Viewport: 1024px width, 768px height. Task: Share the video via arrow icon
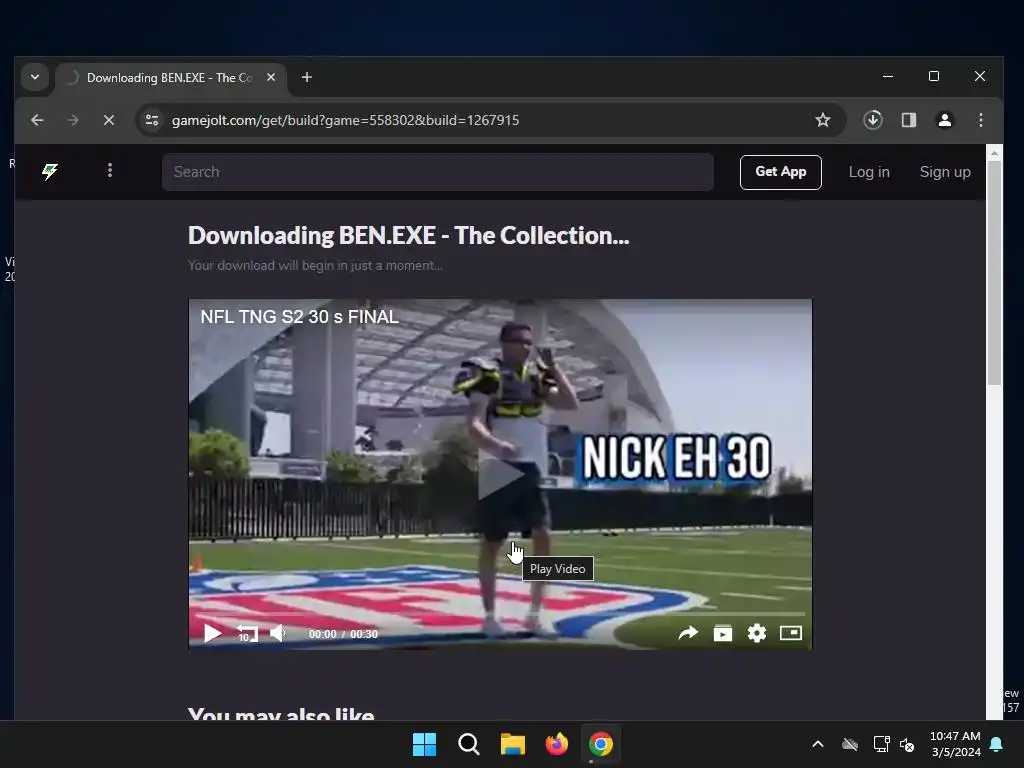(688, 633)
